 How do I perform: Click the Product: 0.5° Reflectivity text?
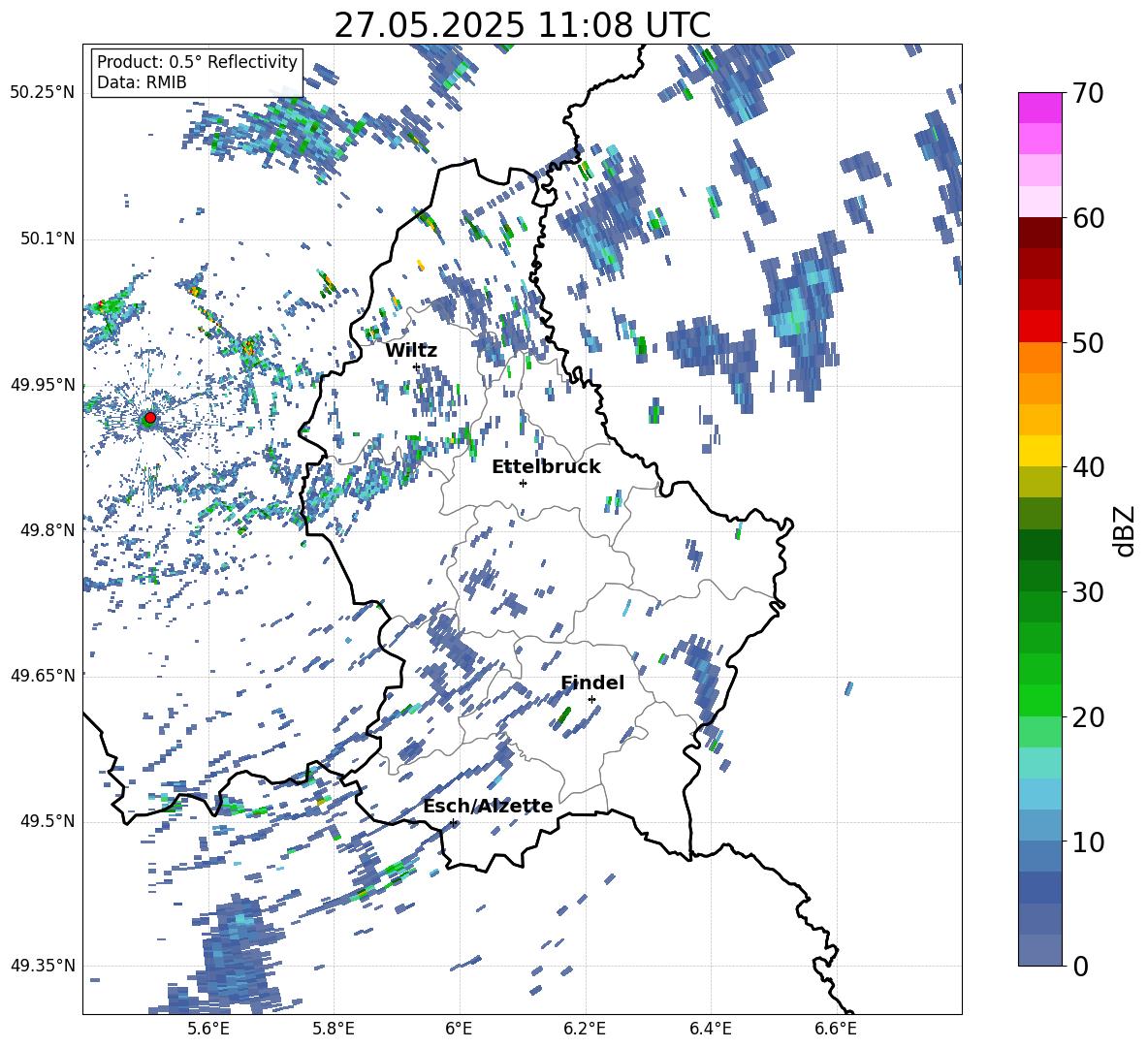point(197,62)
